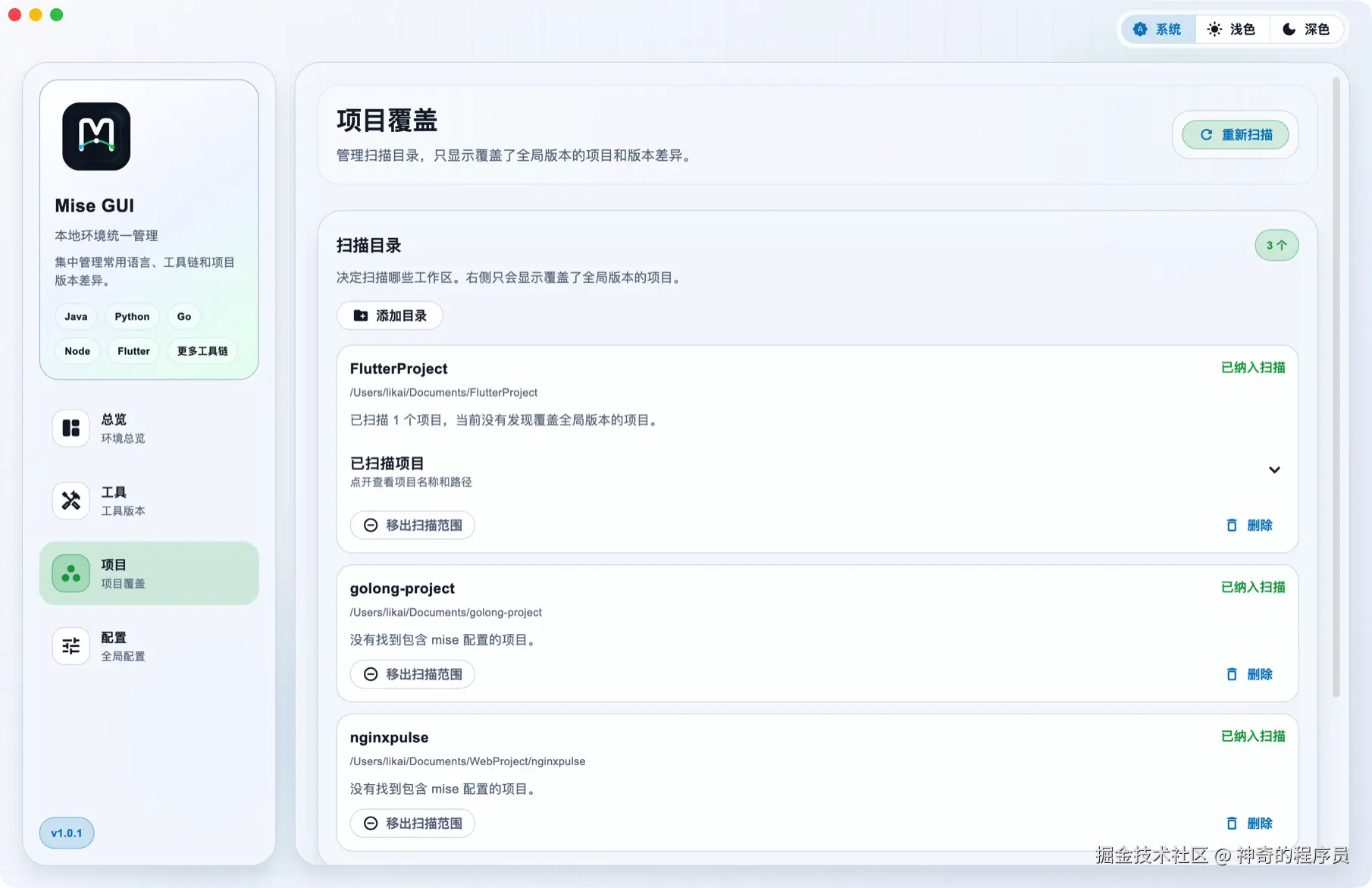
Task: Click 已纳入扫描 status on golong-project
Action: 1253,587
